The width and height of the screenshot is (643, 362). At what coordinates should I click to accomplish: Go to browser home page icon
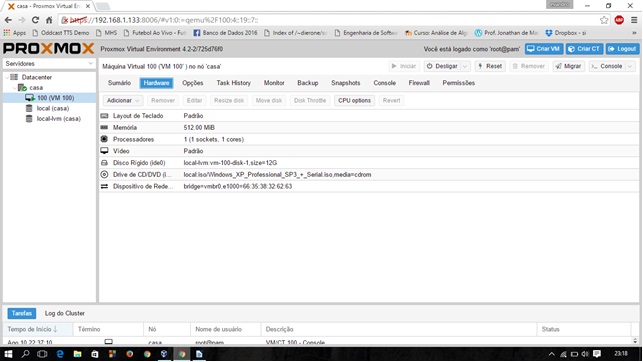49,20
